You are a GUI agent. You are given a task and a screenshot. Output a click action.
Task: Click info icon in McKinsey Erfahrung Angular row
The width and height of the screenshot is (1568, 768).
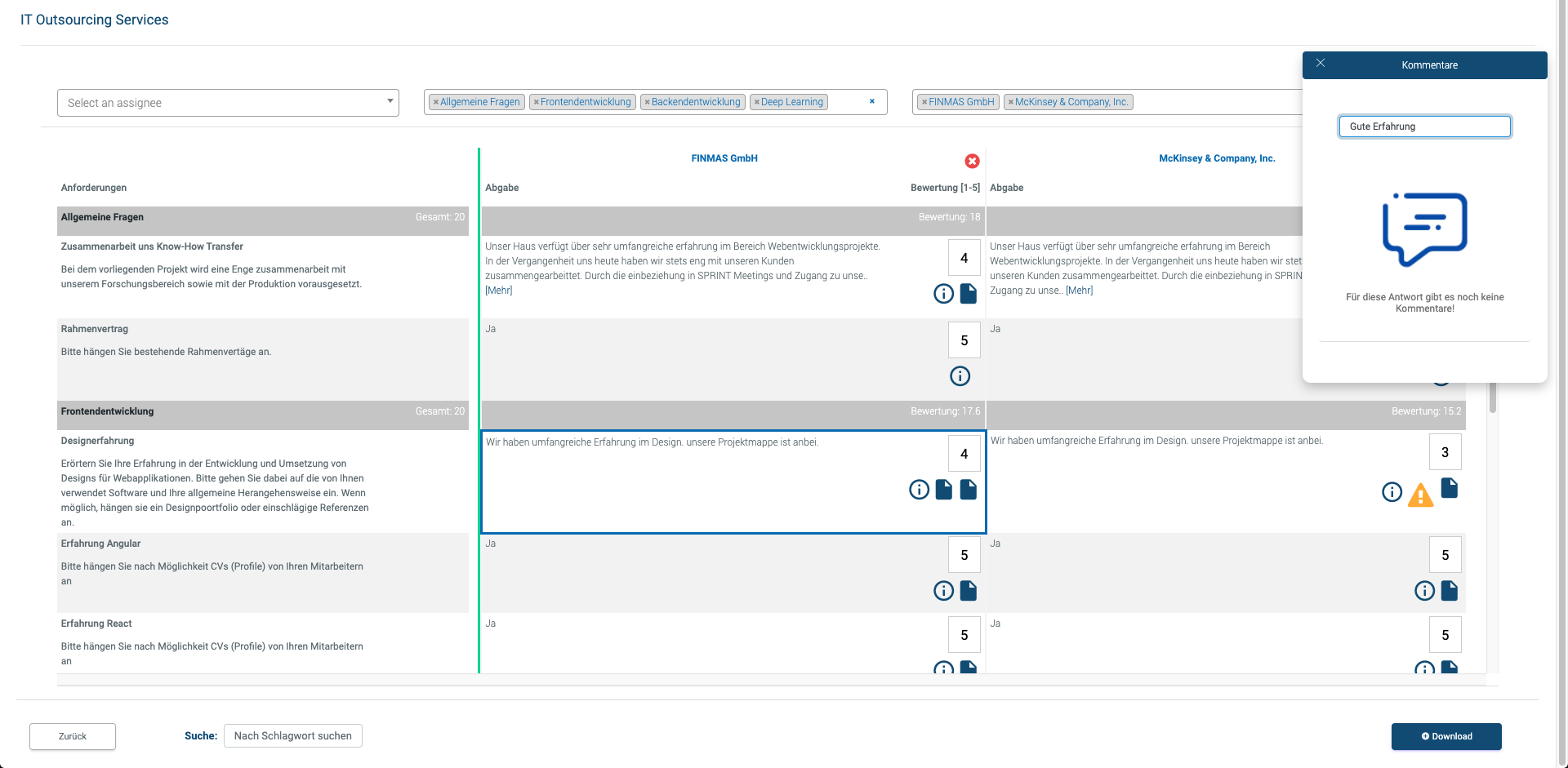pos(1424,591)
